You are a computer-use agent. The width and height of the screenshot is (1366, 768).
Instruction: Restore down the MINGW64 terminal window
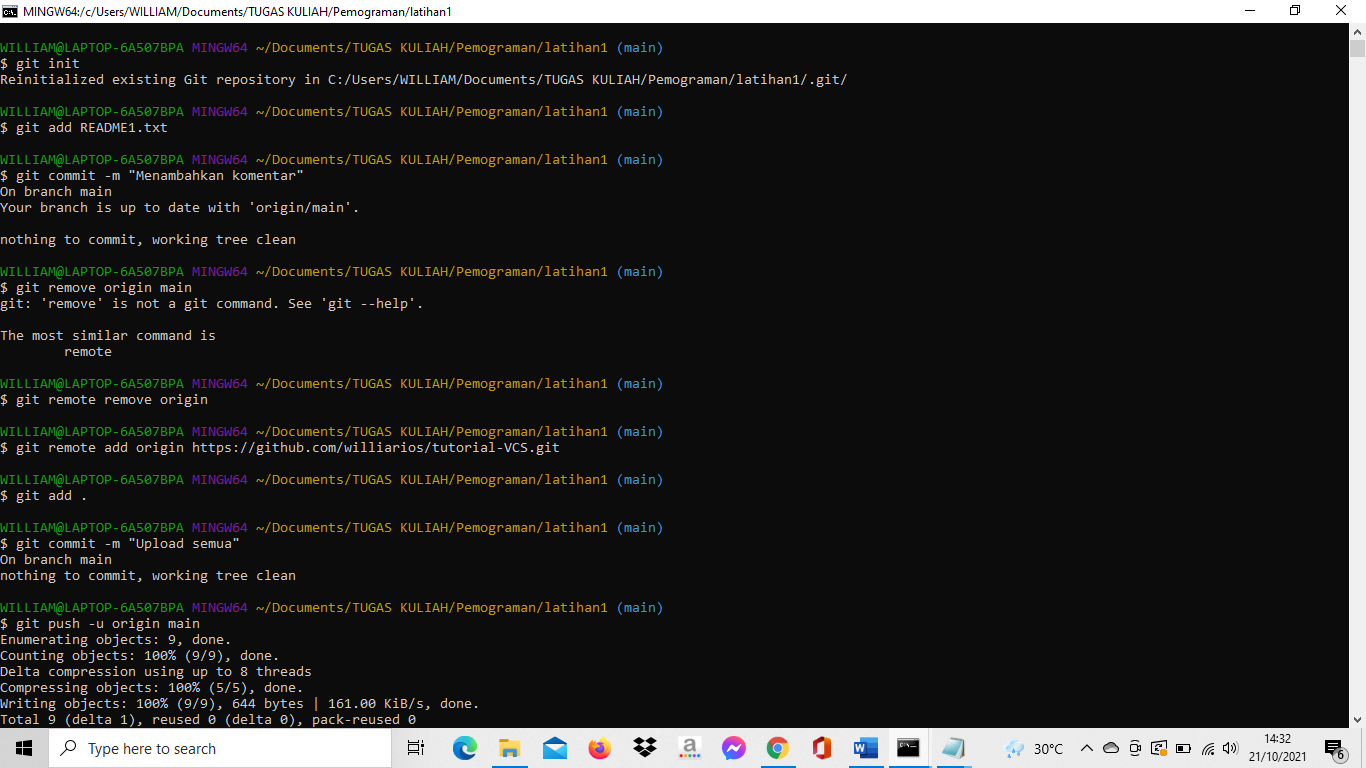[1295, 11]
